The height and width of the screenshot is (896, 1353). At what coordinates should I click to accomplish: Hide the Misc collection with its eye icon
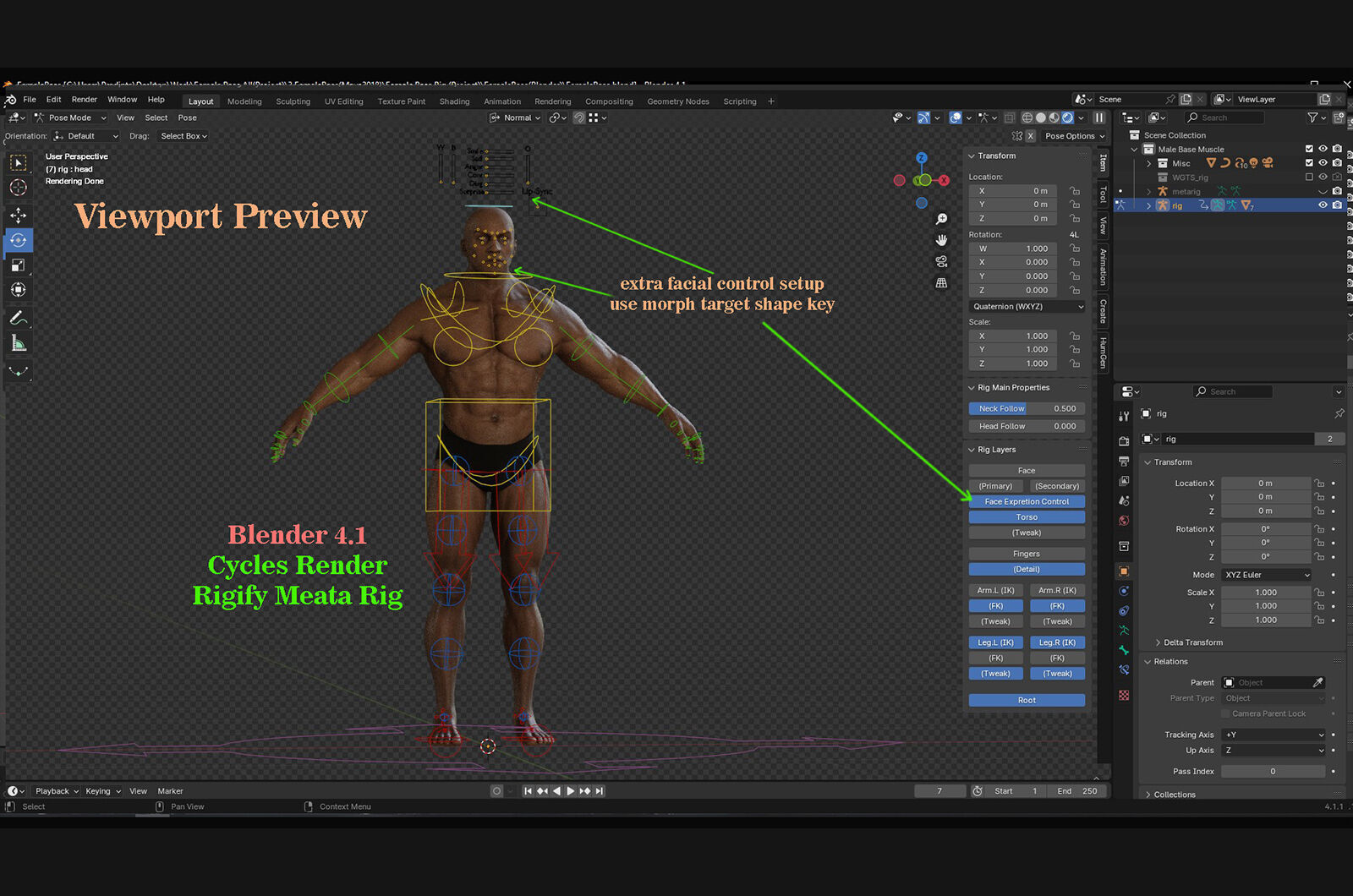1323,163
